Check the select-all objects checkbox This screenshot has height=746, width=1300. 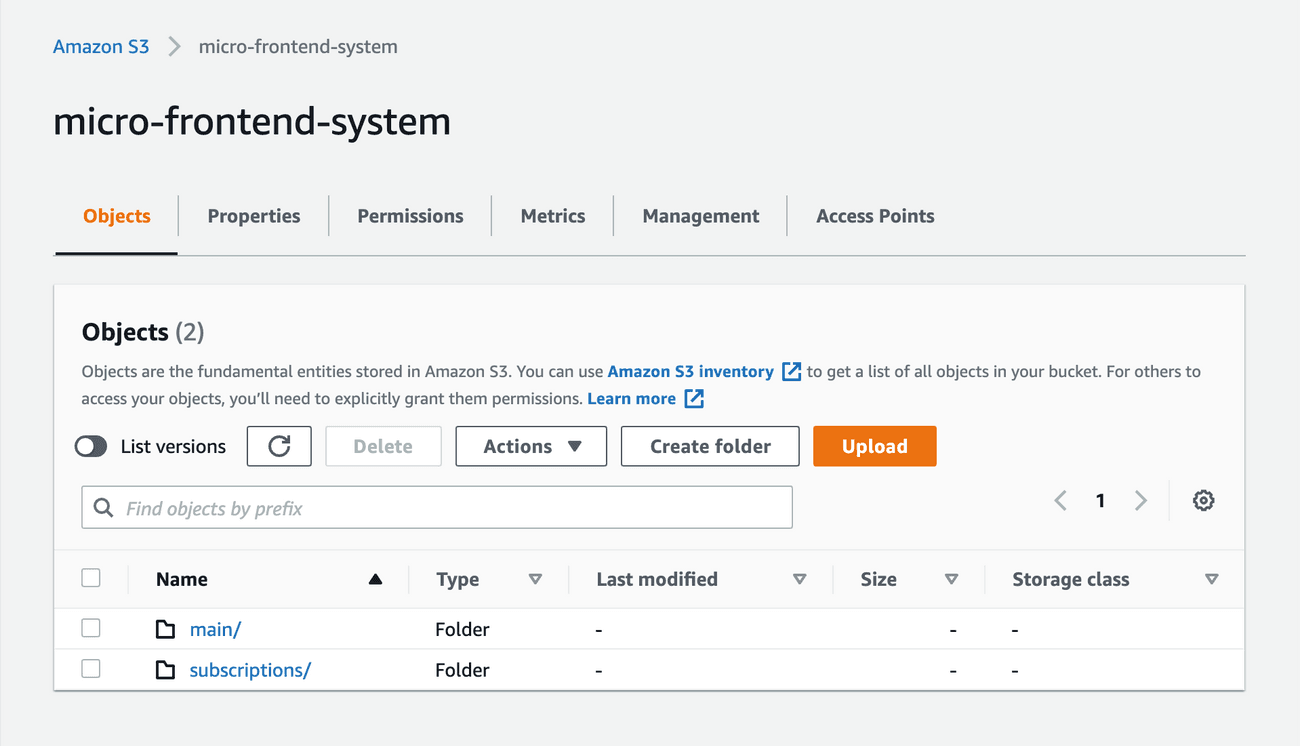point(91,577)
